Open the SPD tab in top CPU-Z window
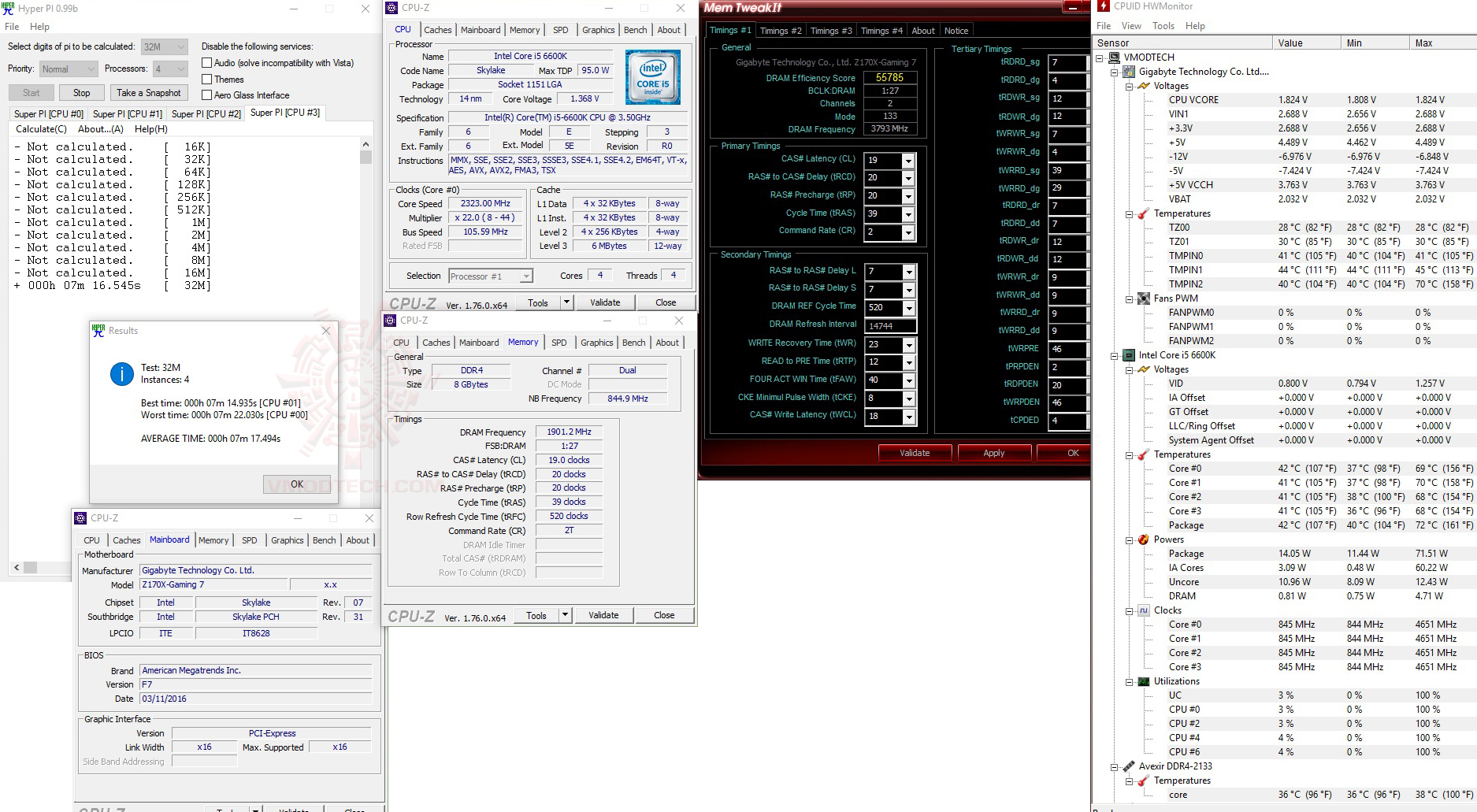1477x812 pixels. [x=561, y=30]
